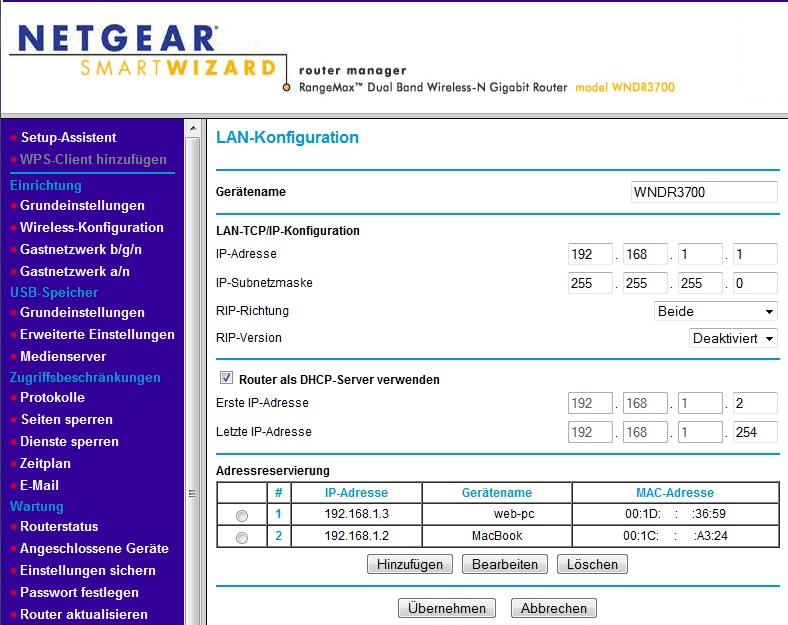Click the model WNDR3700 text in header
The height and width of the screenshot is (625, 788).
(x=625, y=87)
